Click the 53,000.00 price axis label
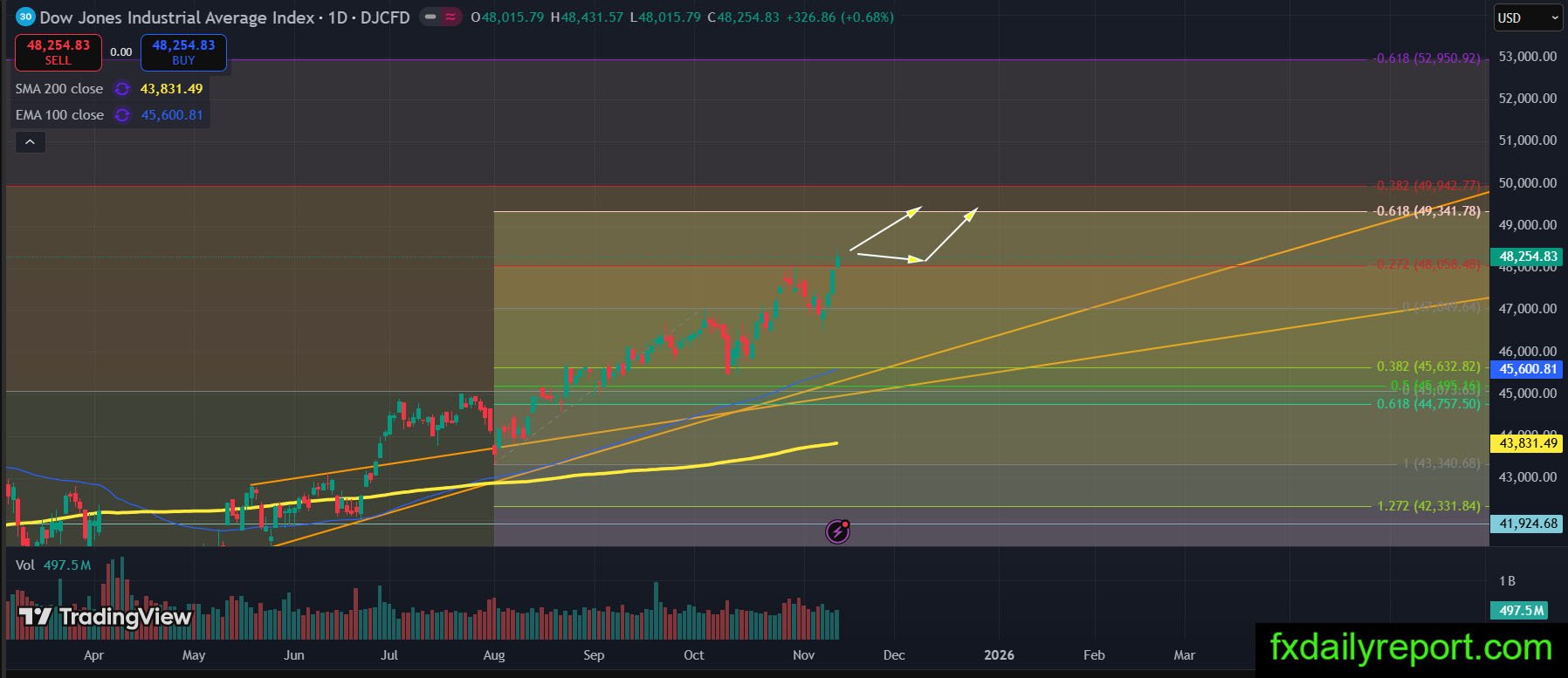This screenshot has height=678, width=1568. [1528, 57]
